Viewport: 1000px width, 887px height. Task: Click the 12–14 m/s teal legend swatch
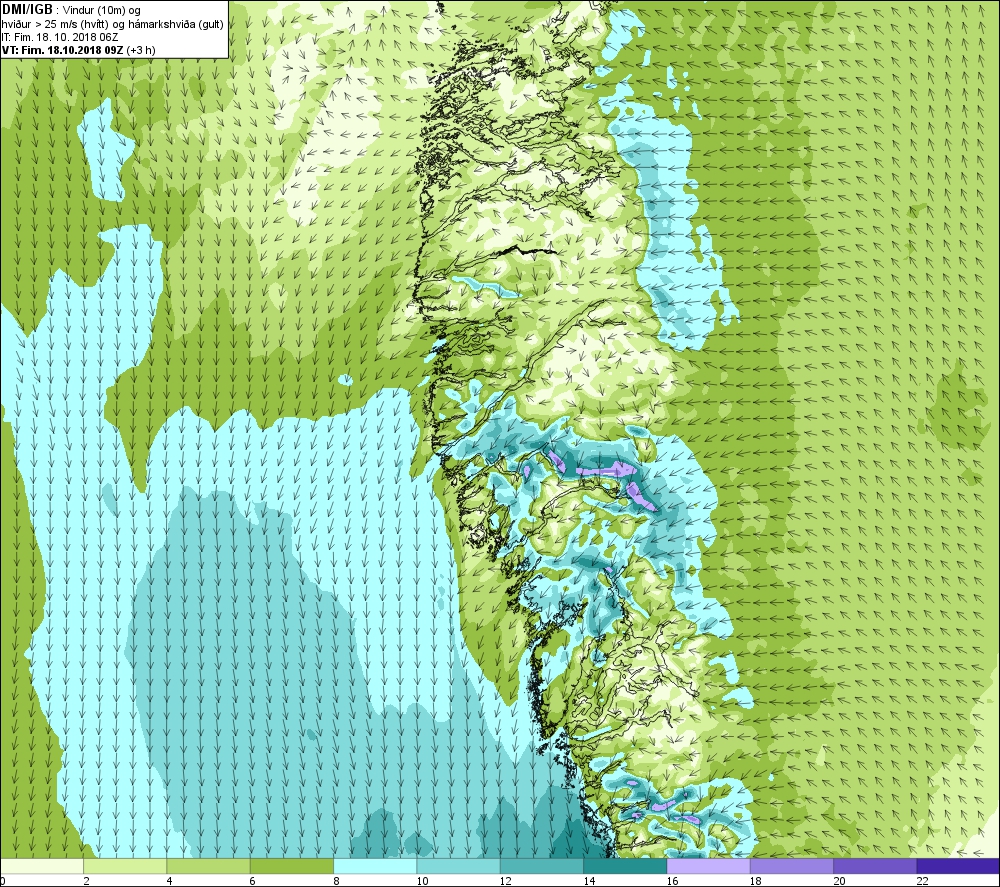coord(541,866)
